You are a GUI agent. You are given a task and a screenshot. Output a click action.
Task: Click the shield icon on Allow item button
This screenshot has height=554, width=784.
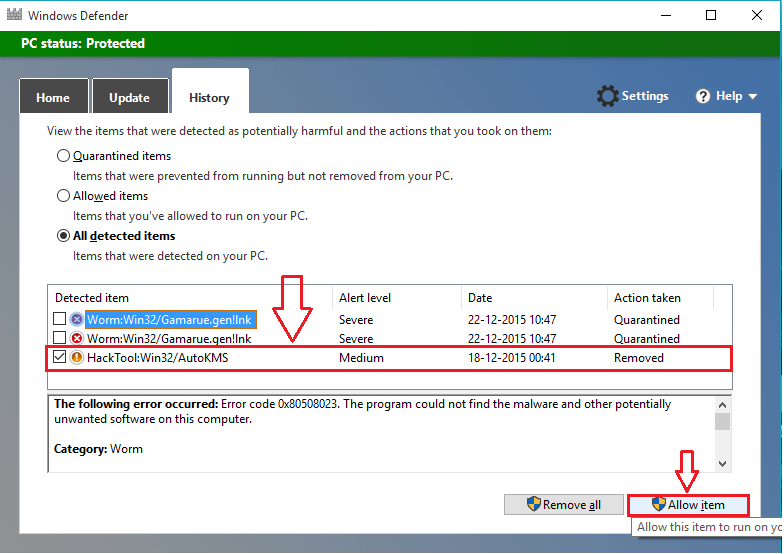point(658,504)
